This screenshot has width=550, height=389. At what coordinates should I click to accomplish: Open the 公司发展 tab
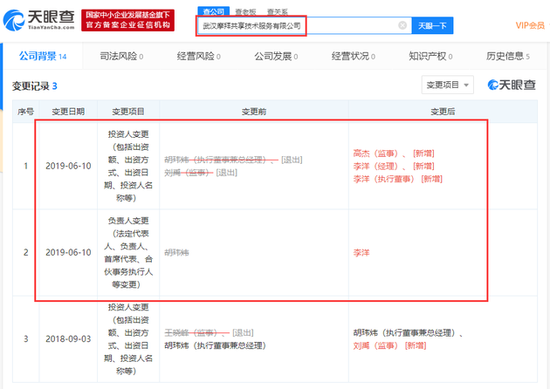276,56
